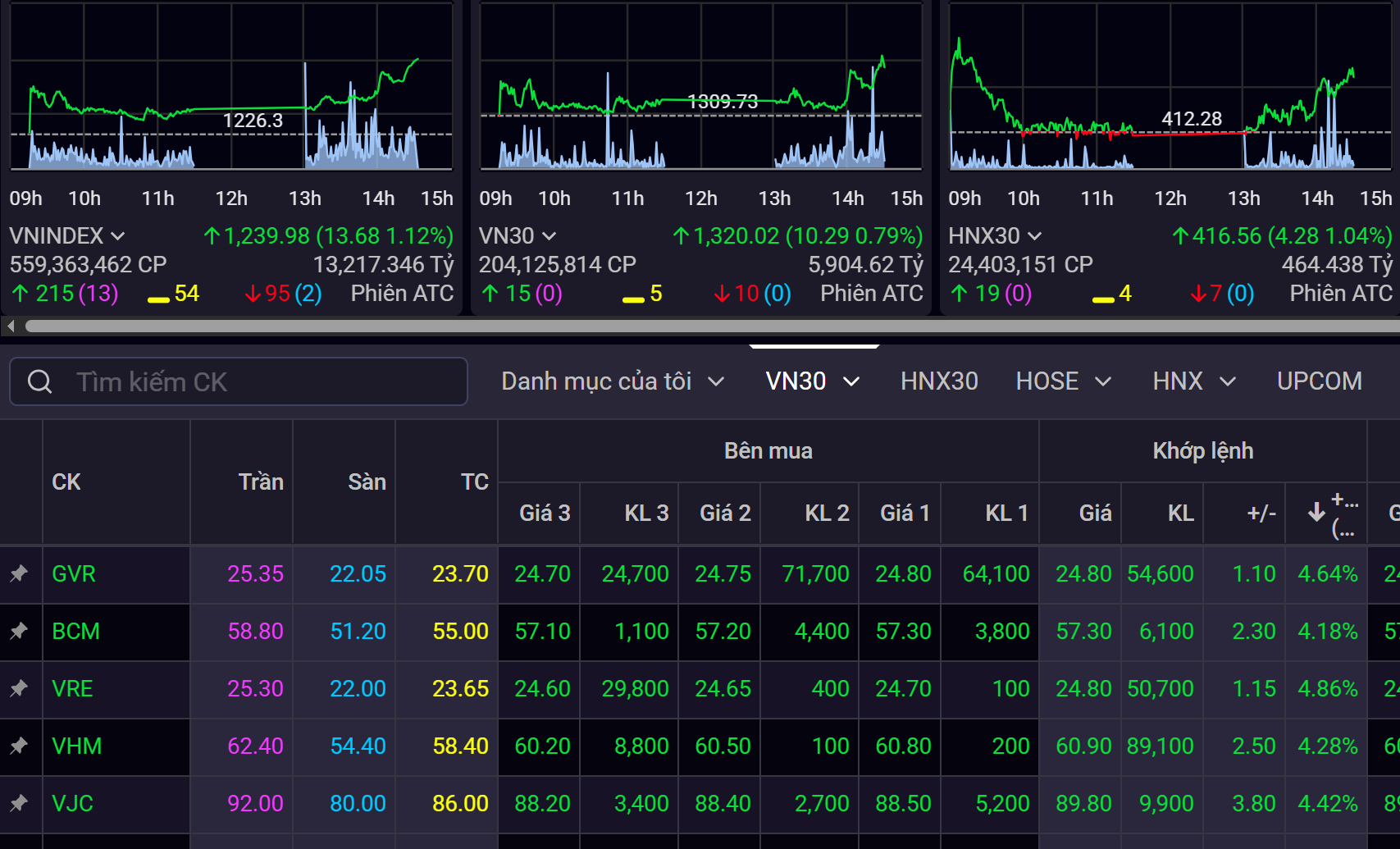1400x849 pixels.
Task: Click HNX30 volume 24,403,151 CP
Action: click(x=1020, y=264)
